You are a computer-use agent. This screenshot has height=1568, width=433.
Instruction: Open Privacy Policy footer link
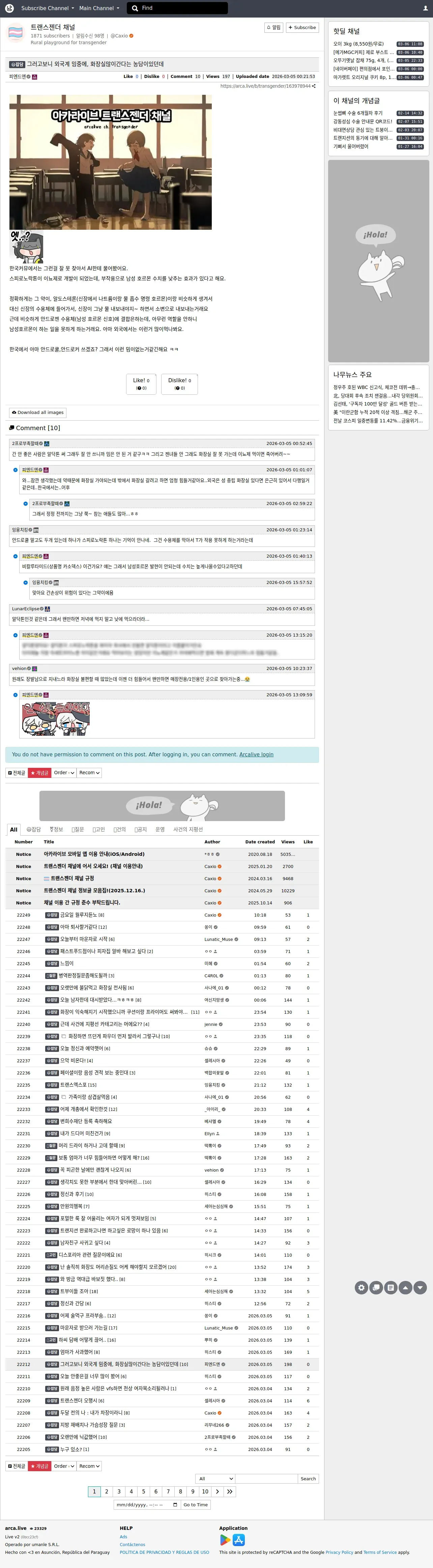339,1552
